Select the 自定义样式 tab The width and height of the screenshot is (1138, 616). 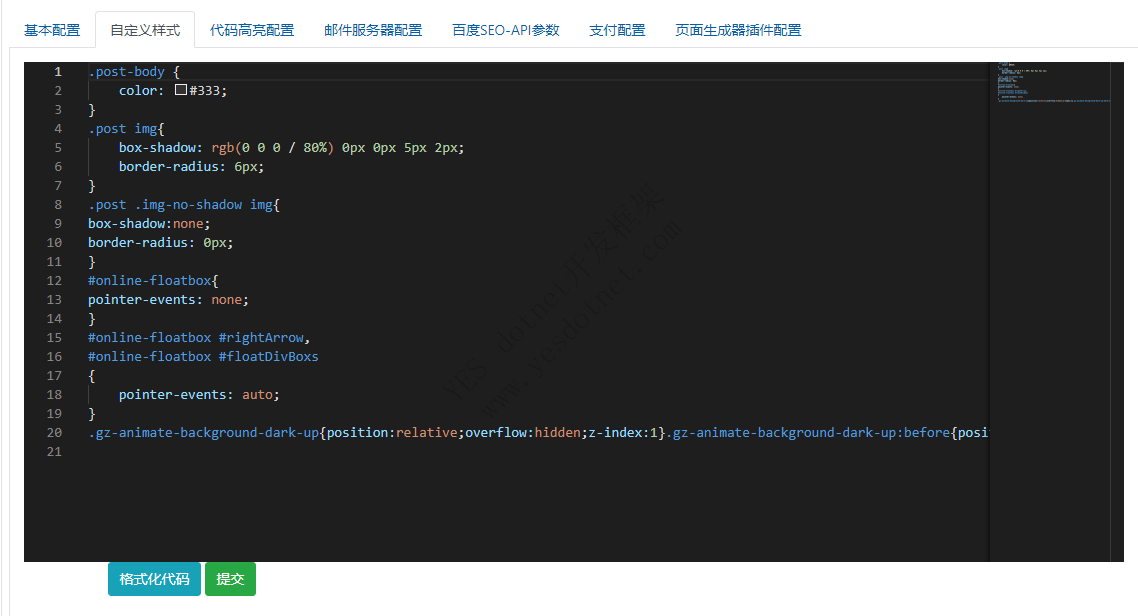145,30
